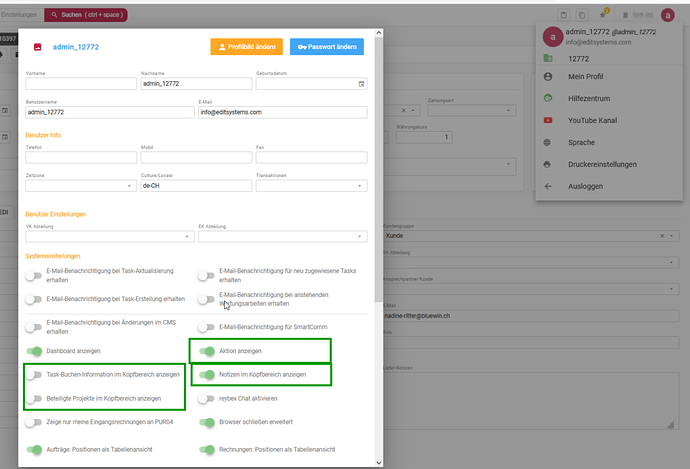Screen dimensions: 690x469
Task: Click the dialog scroll-up arrow
Action: tap(378, 33)
